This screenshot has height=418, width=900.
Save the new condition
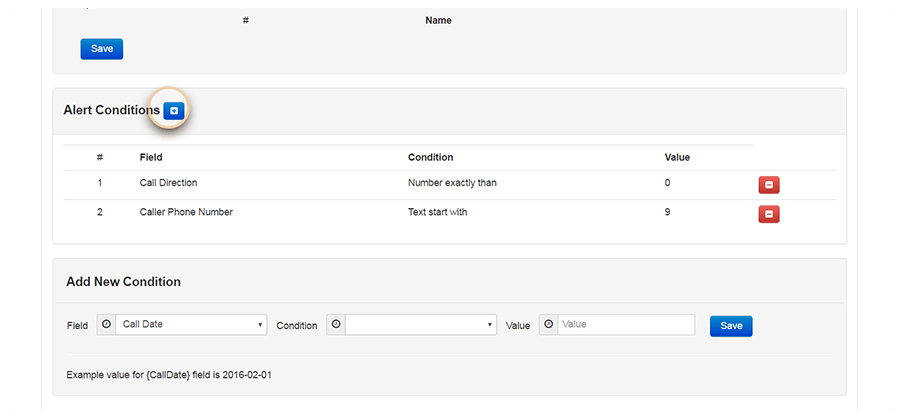730,326
